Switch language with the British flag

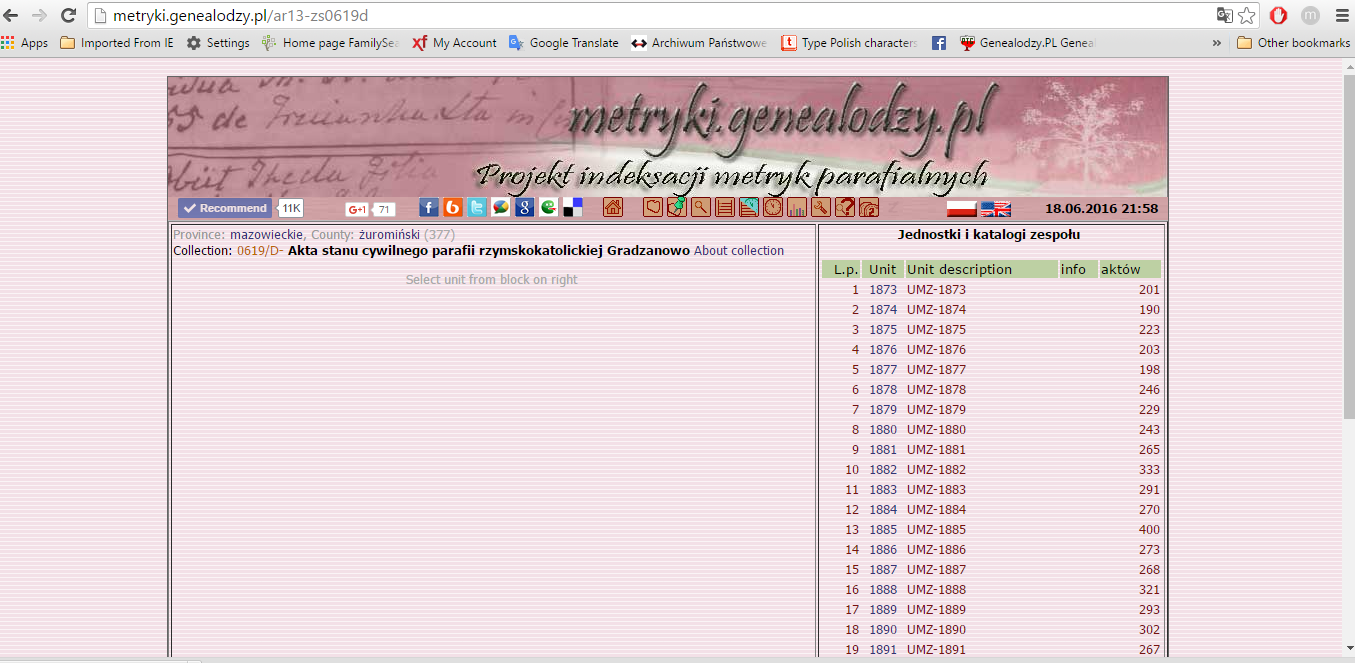click(995, 209)
